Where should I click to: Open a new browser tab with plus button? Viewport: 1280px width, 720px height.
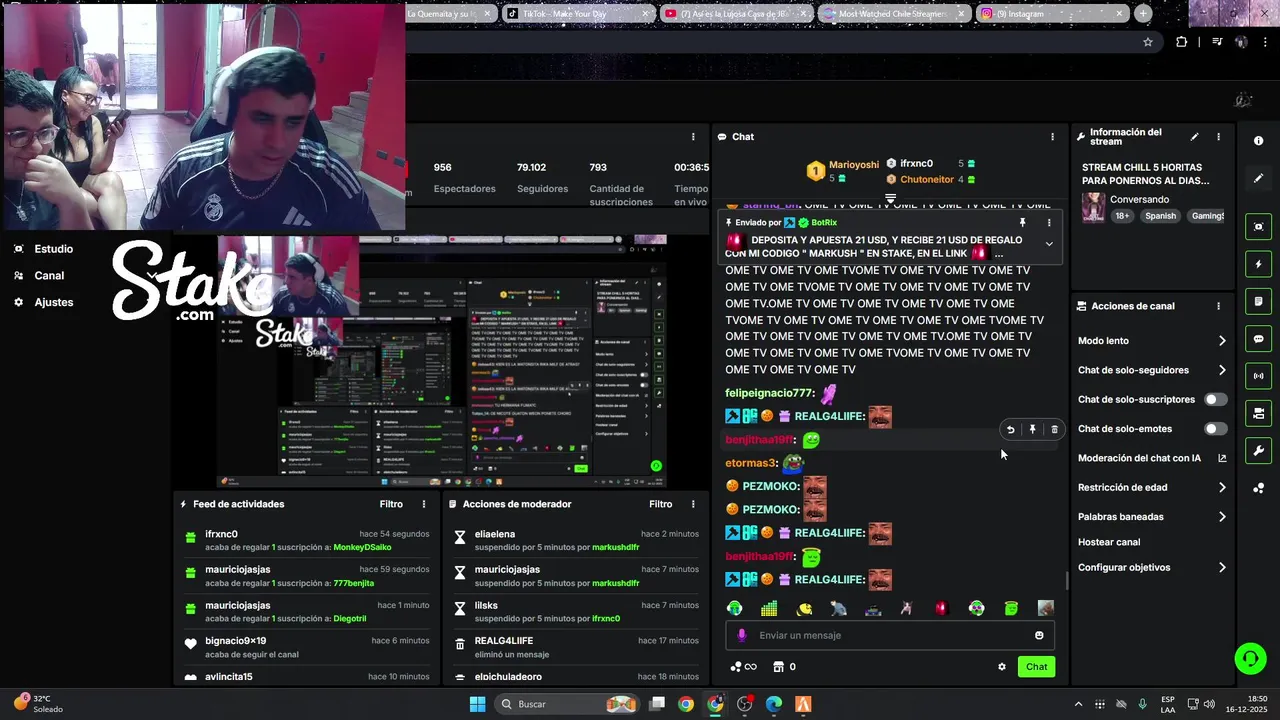coord(1143,14)
